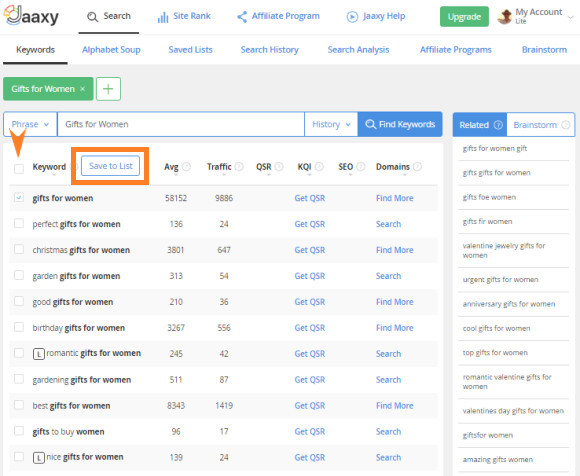
Task: Check the good gifts for women checkbox
Action: [x=19, y=301]
